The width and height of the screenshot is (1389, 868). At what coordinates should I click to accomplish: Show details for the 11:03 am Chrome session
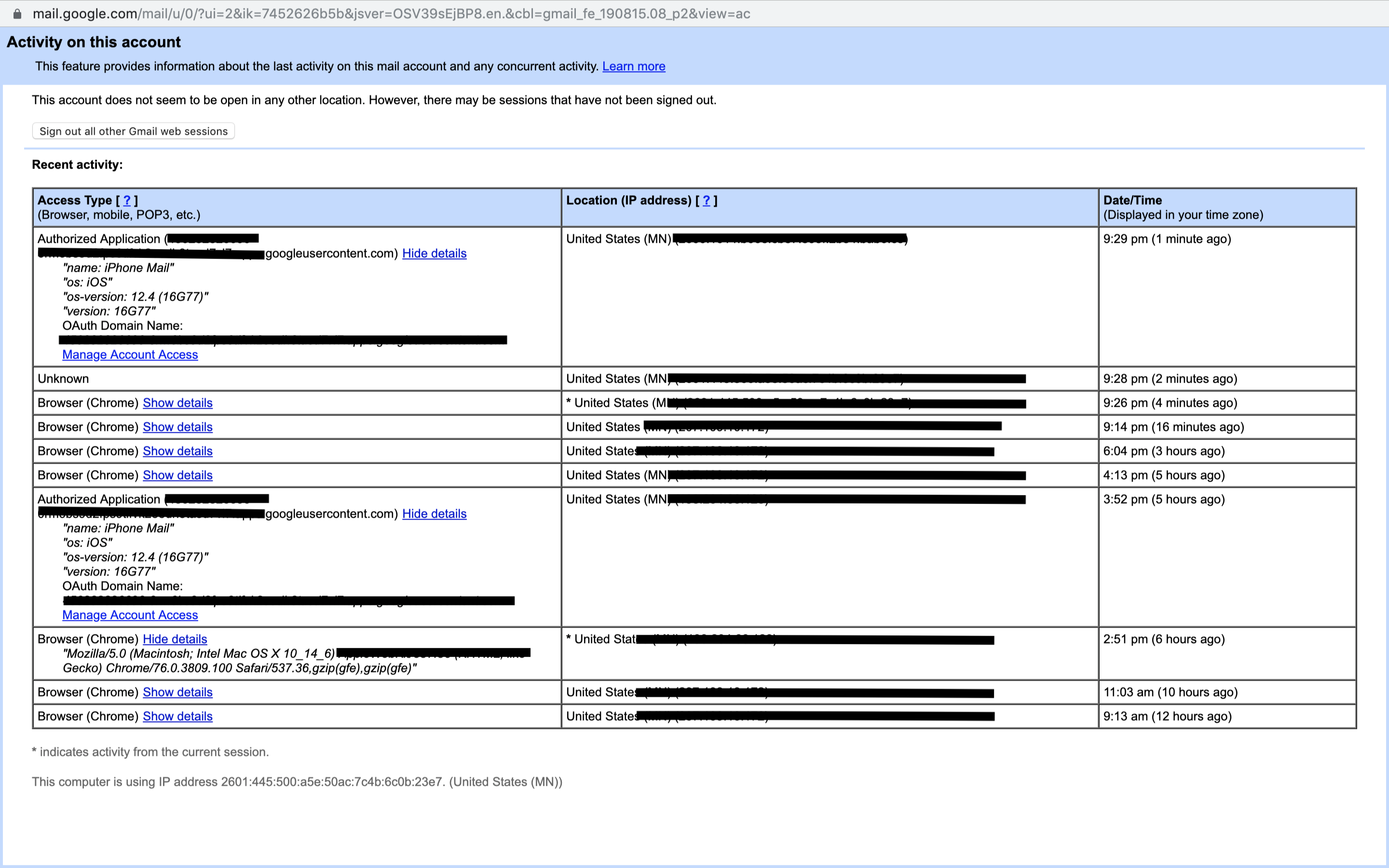coord(177,692)
